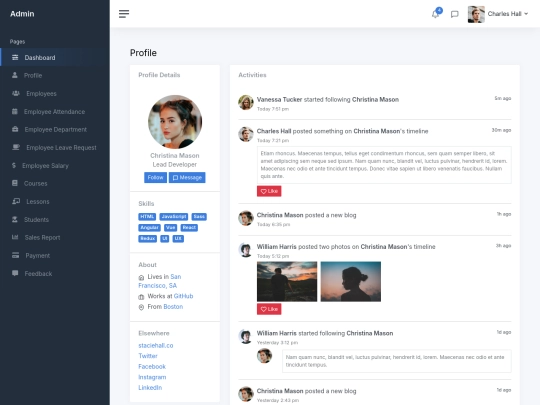Open Employee Leave Request page

55,147
